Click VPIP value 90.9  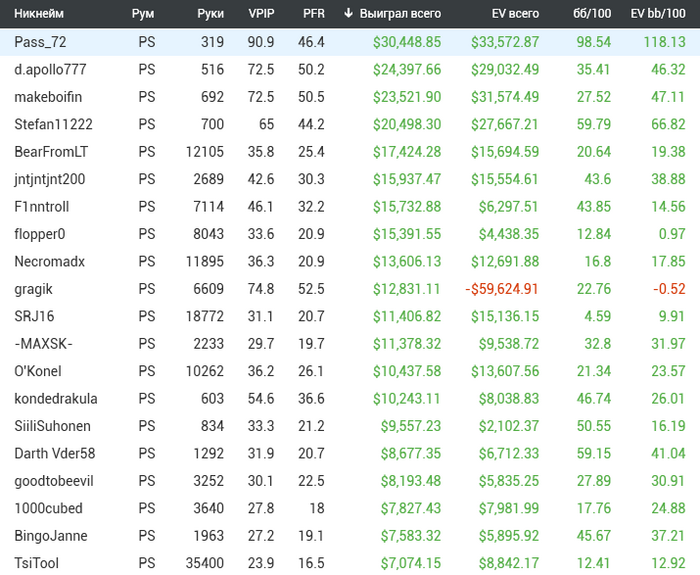click(261, 42)
